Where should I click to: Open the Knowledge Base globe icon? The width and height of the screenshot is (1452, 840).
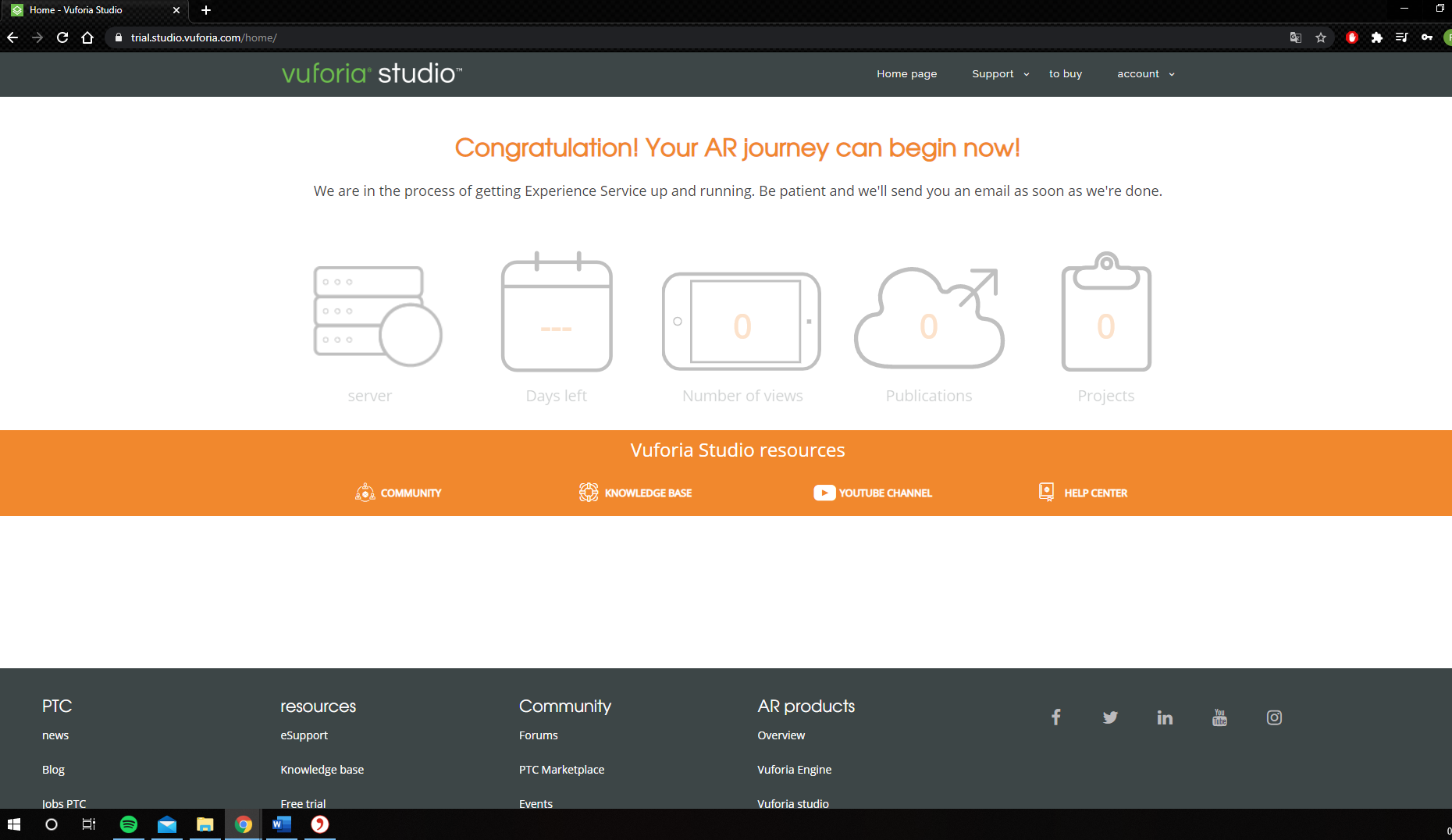(589, 492)
